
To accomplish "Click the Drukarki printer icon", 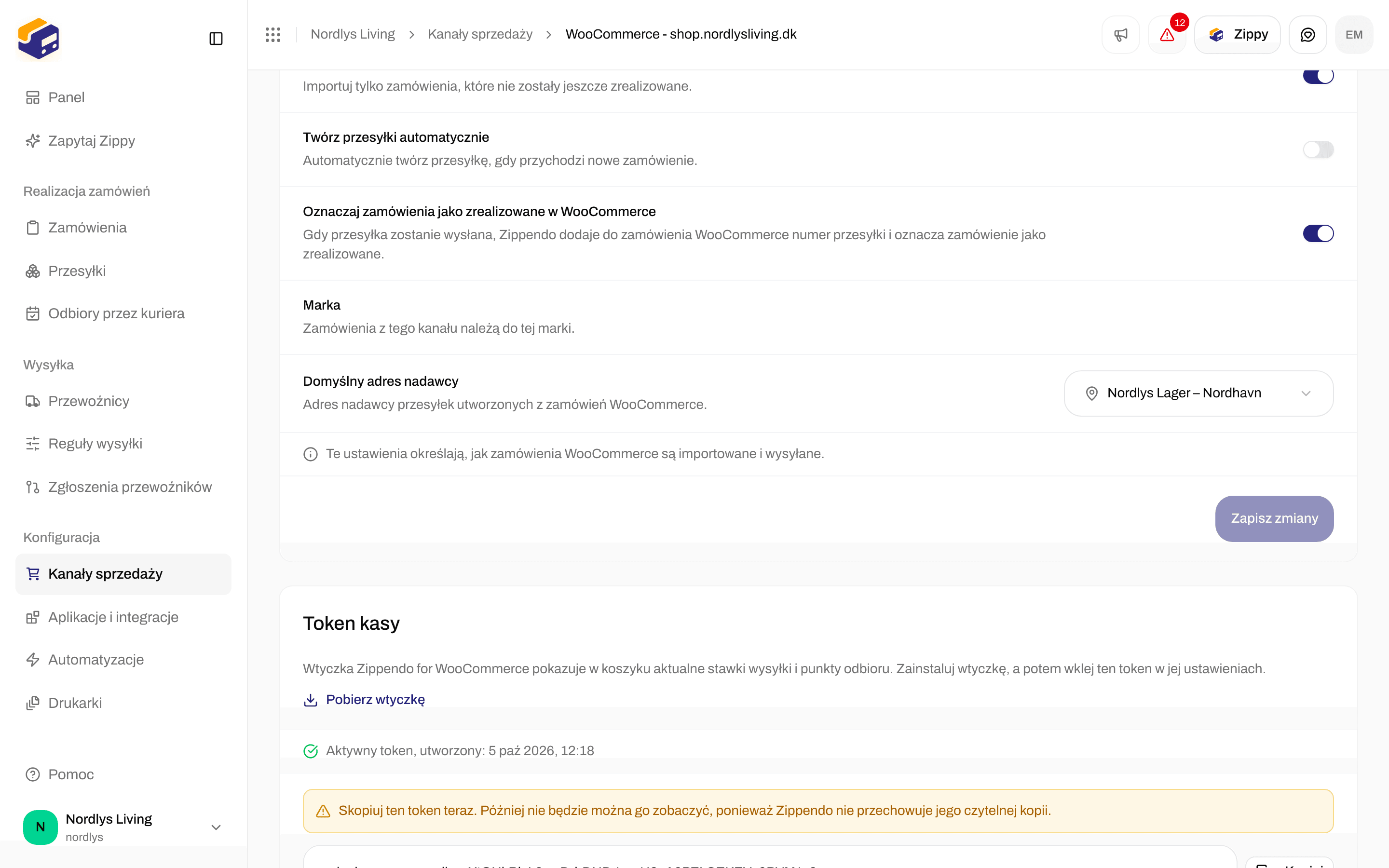I will pos(33,703).
